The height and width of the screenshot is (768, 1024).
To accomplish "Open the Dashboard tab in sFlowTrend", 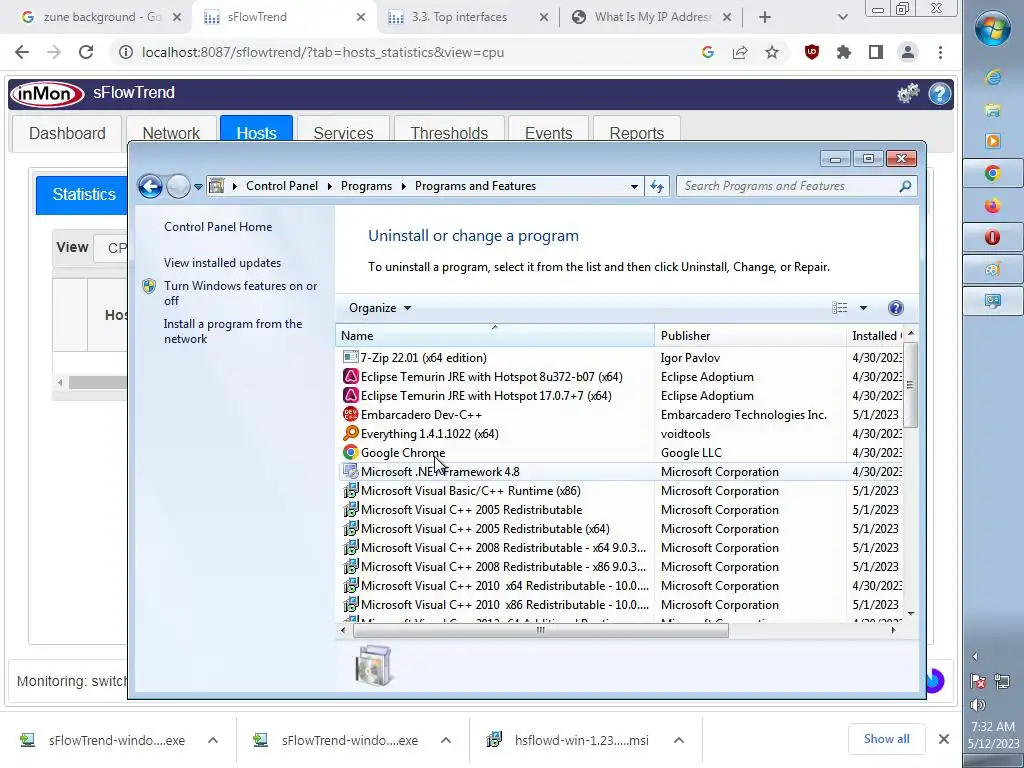I will [67, 133].
